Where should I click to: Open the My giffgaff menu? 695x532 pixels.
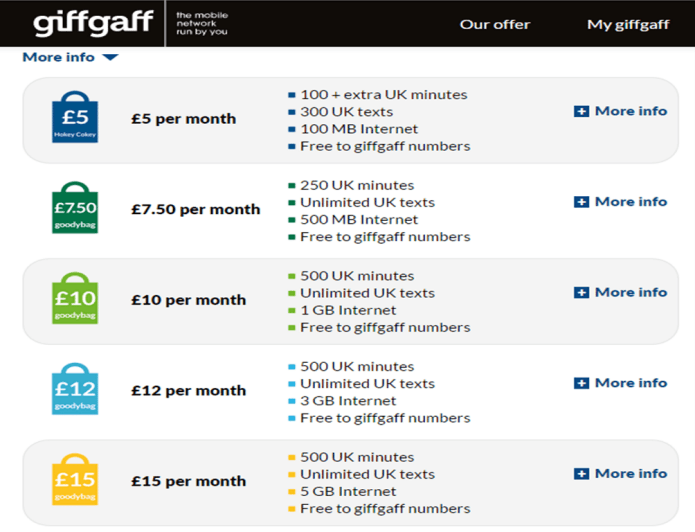click(x=628, y=24)
